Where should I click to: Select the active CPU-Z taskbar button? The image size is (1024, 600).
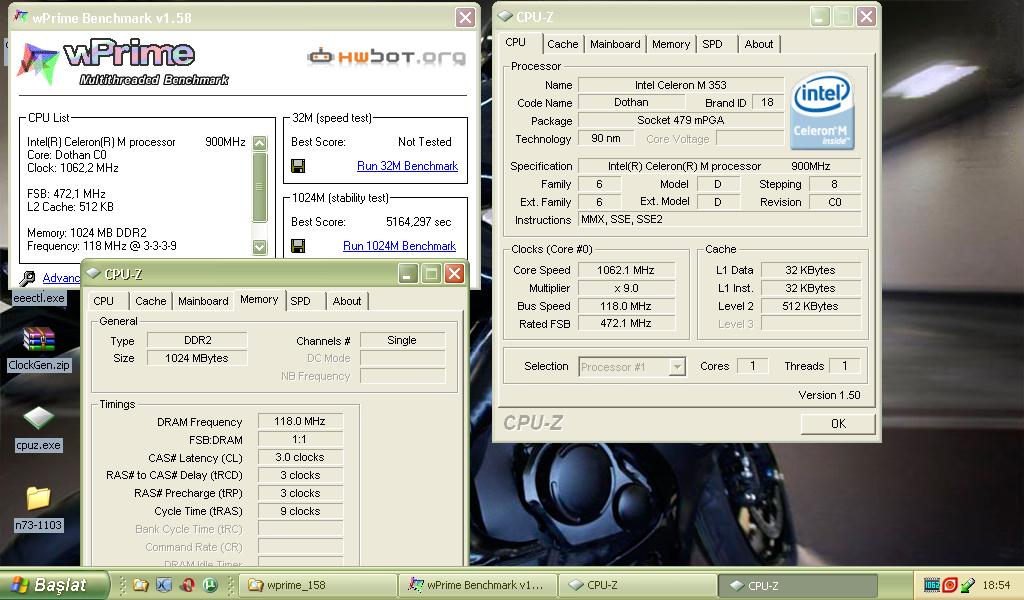(798, 585)
